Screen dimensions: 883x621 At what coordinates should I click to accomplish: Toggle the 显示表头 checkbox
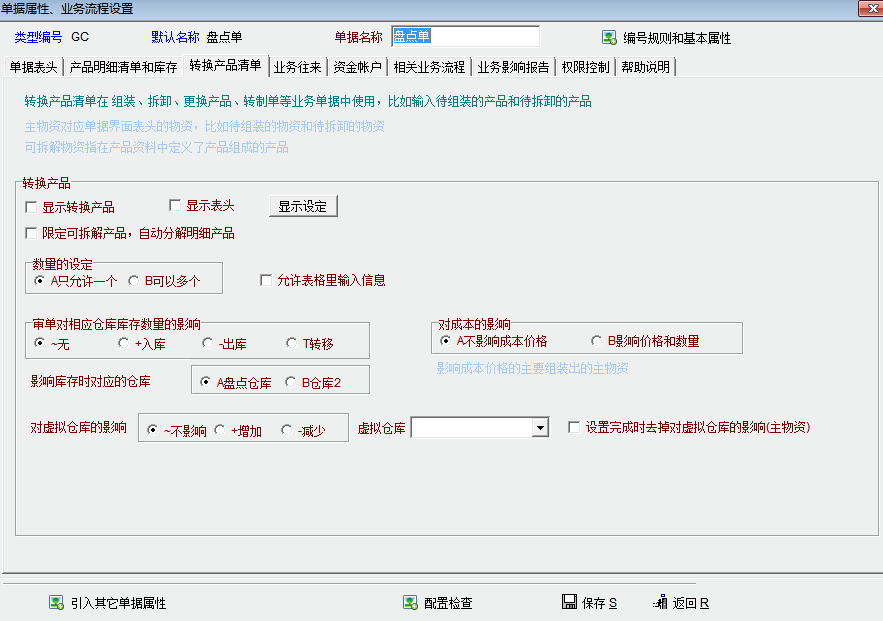click(175, 206)
